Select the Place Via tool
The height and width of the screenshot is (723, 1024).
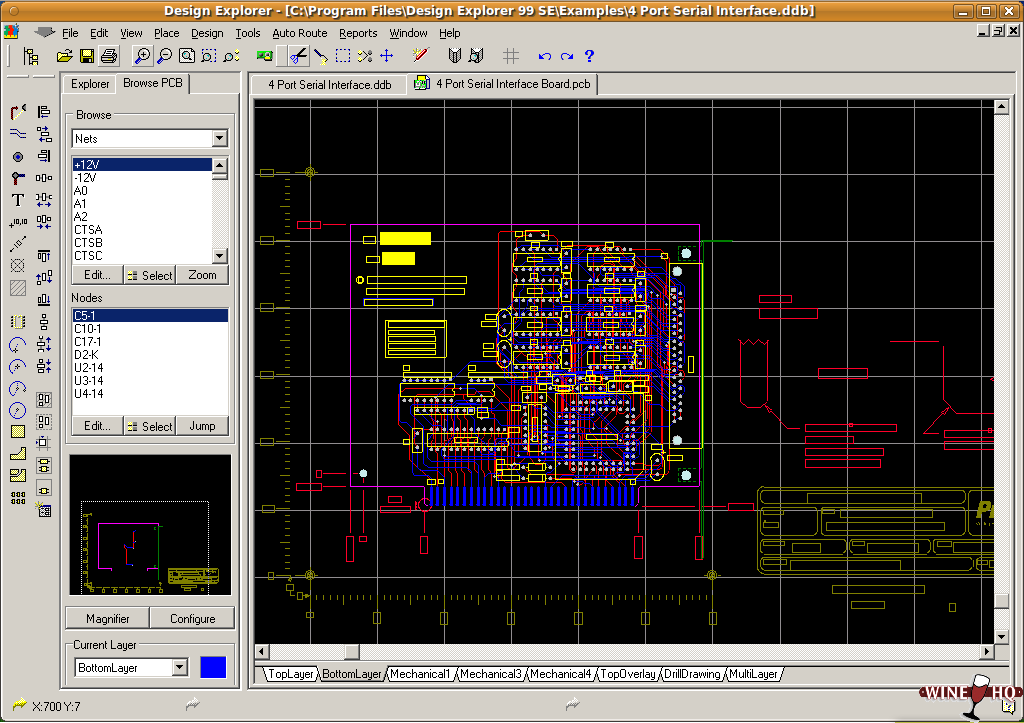[16, 180]
